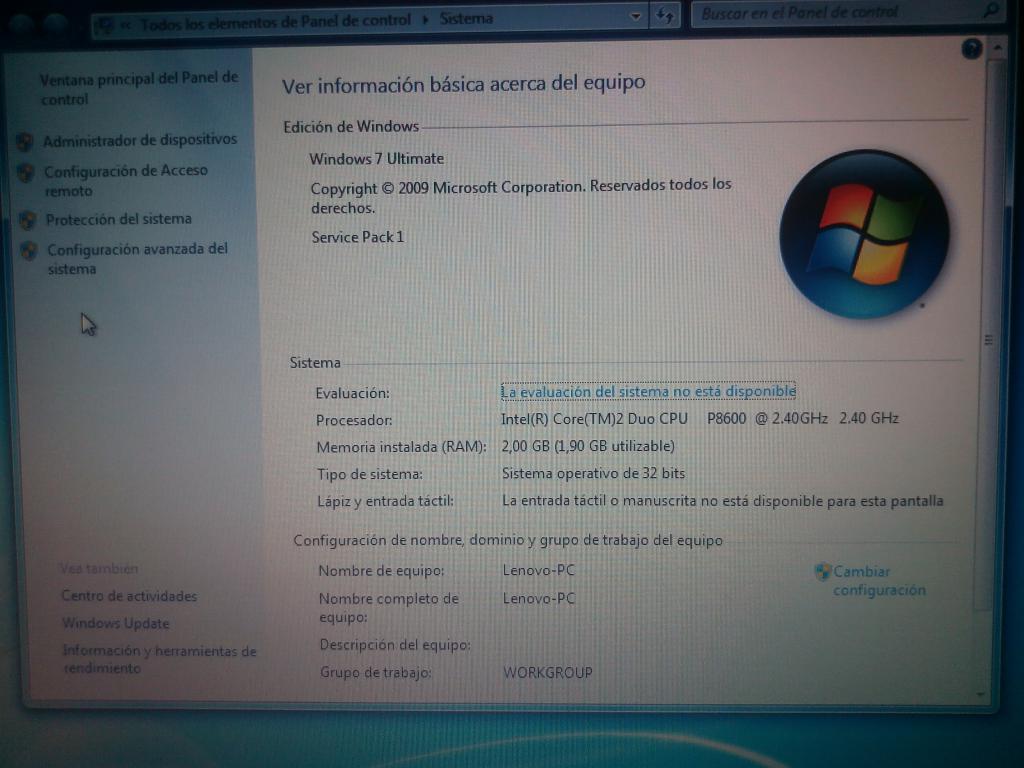Click shield icon beside Configuración de Acceso remoto
This screenshot has height=768, width=1024.
(x=25, y=172)
